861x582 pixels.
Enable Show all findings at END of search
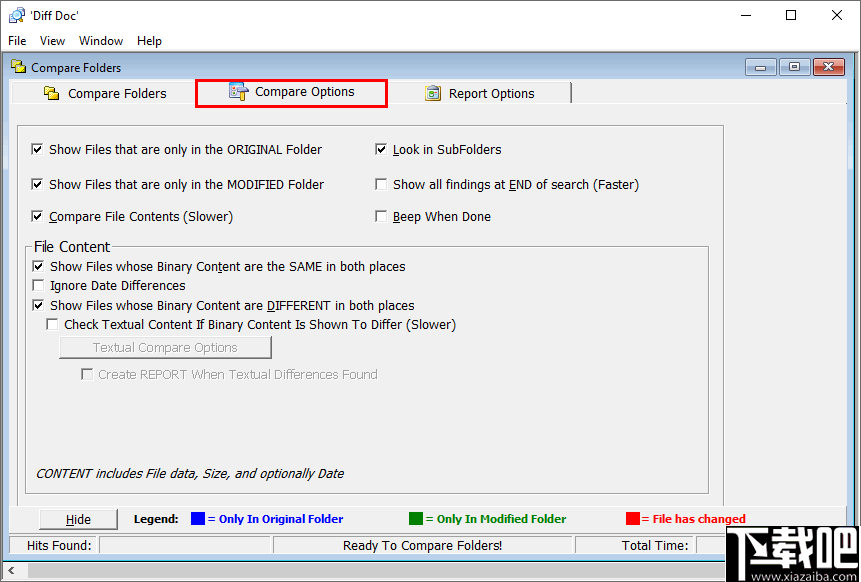click(381, 184)
